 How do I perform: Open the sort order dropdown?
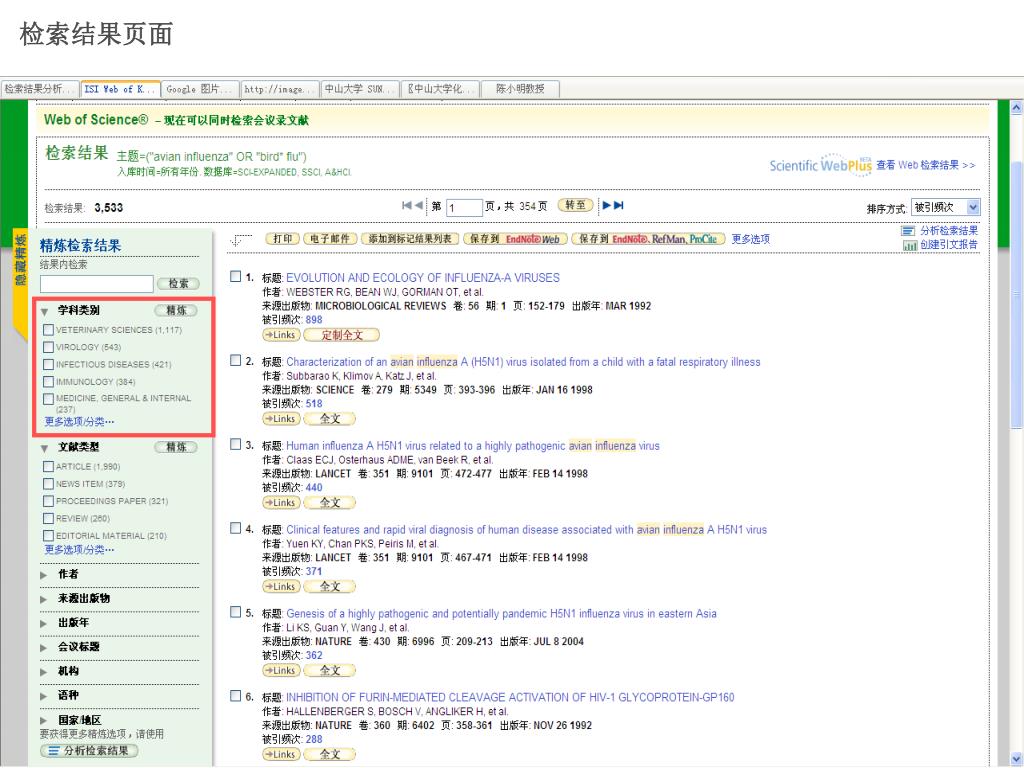[x=946, y=208]
